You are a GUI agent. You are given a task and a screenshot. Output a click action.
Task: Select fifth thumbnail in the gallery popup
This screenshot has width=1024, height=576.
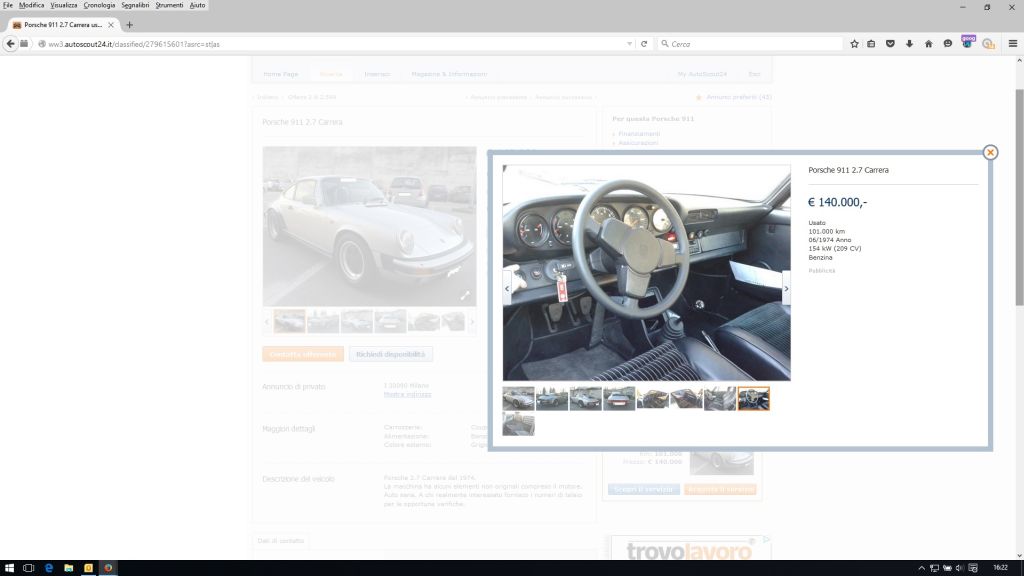click(x=652, y=398)
